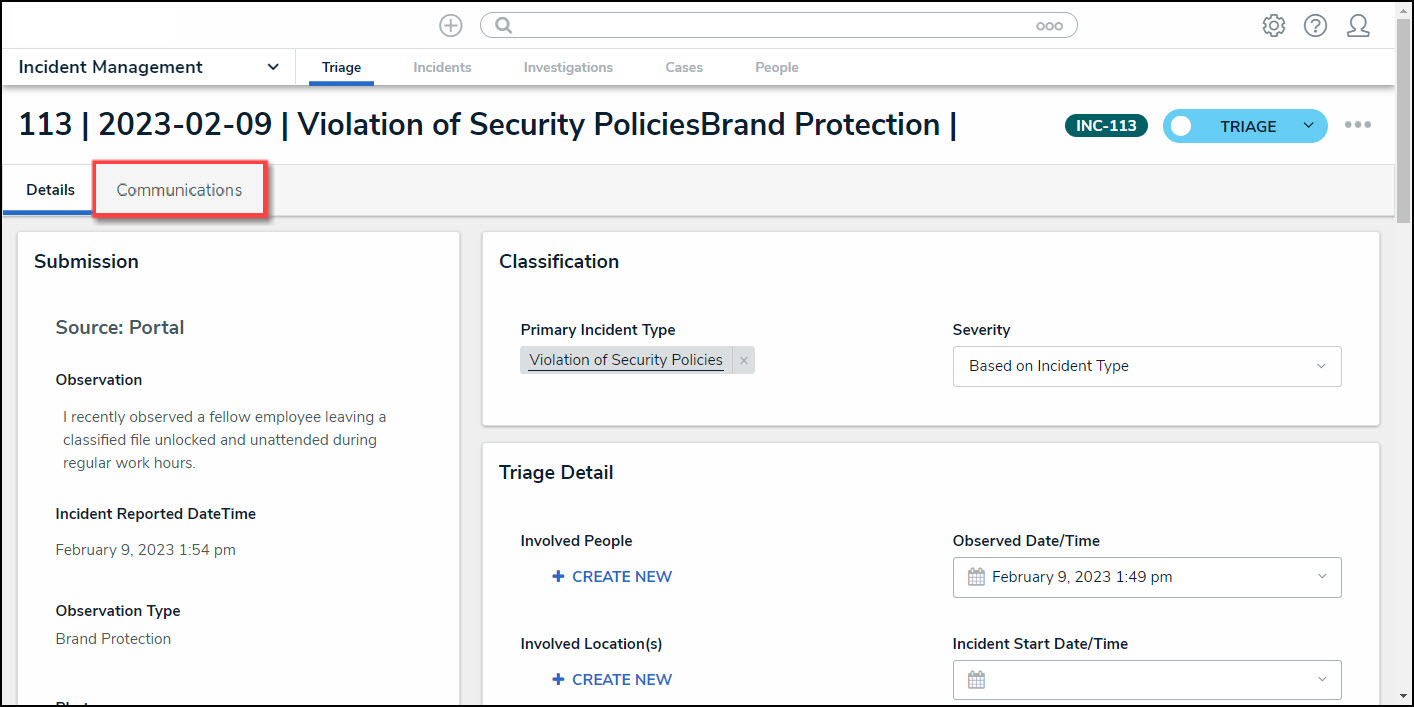The image size is (1414, 707).
Task: Click Create New under Involved Location(s)
Action: click(612, 680)
